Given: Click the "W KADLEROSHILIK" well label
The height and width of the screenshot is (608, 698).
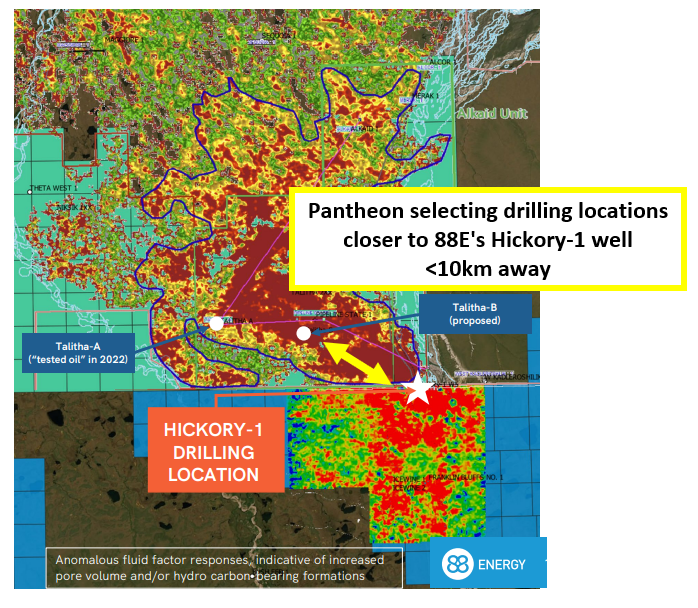Looking at the screenshot, I should pyautogui.click(x=512, y=377).
